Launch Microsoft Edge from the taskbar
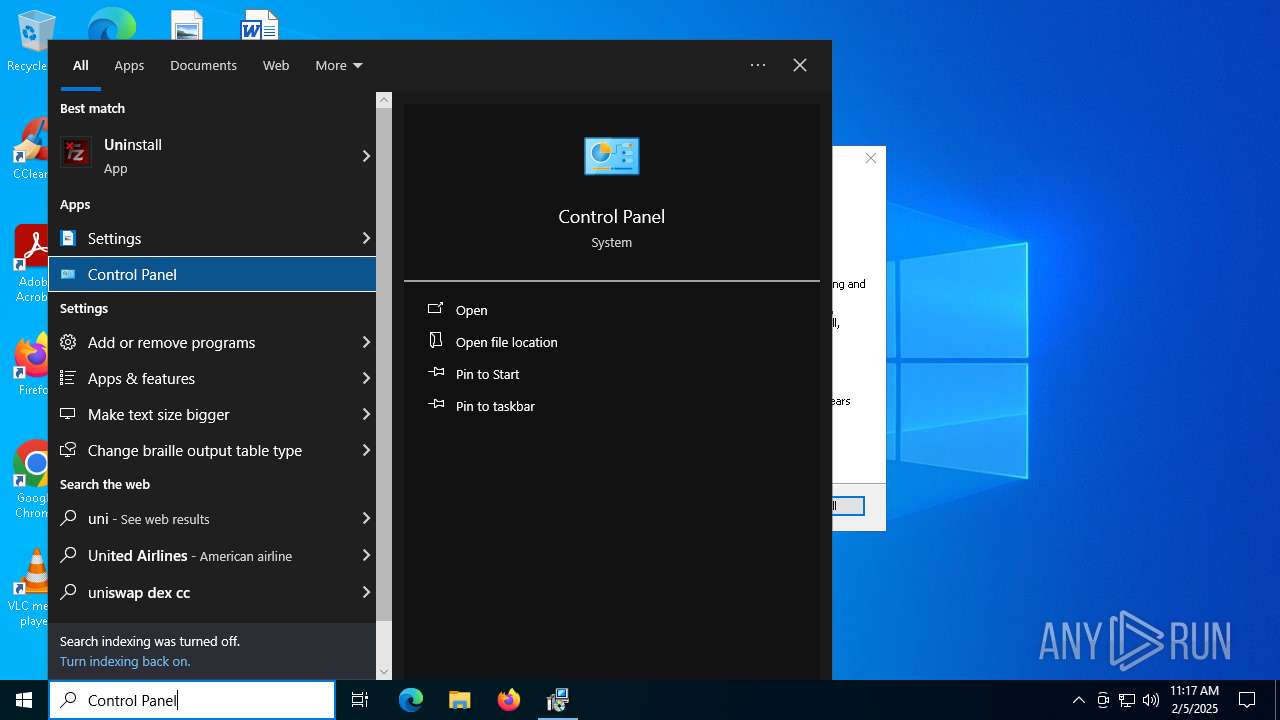 click(411, 700)
